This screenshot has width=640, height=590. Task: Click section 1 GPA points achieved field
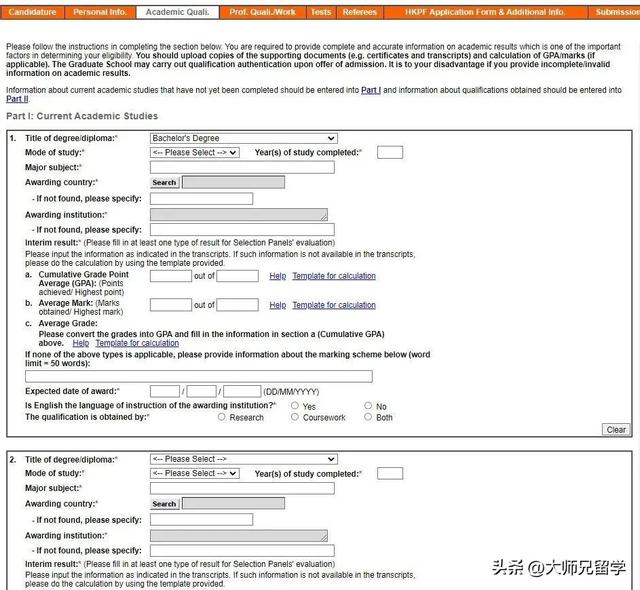click(x=171, y=276)
